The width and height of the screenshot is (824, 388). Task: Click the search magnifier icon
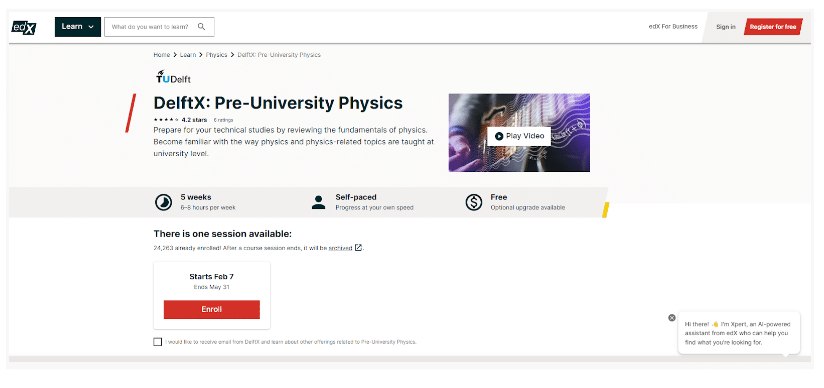point(202,27)
